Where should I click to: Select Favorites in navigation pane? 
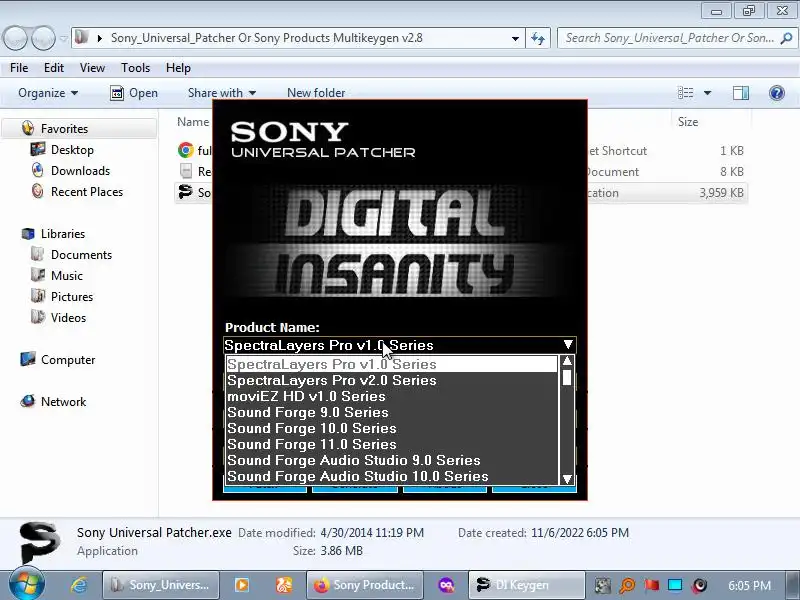coord(64,129)
